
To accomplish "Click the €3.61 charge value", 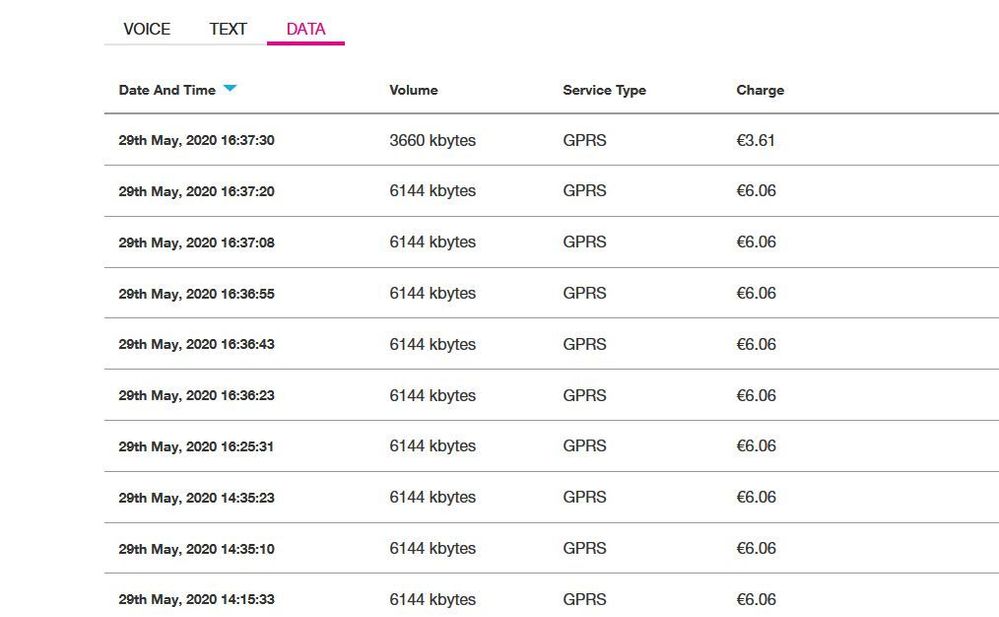I will click(756, 140).
